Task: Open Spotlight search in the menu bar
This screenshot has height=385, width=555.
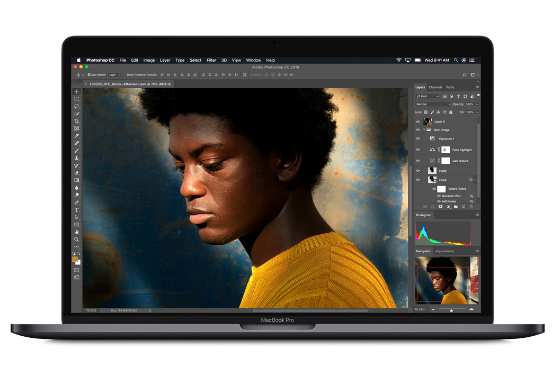Action: (x=456, y=60)
